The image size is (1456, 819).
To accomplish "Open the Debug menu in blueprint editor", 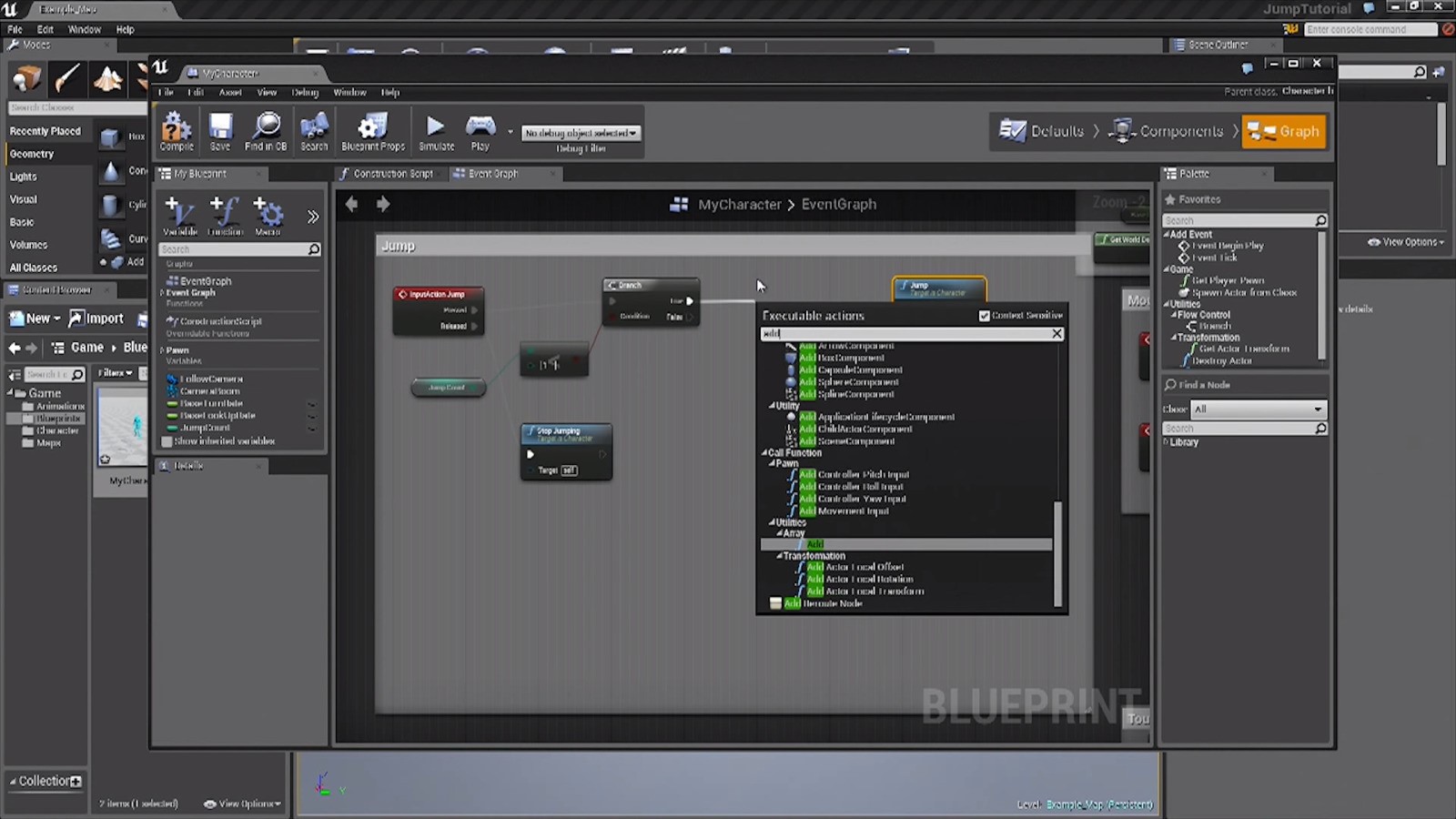I will pos(305,92).
